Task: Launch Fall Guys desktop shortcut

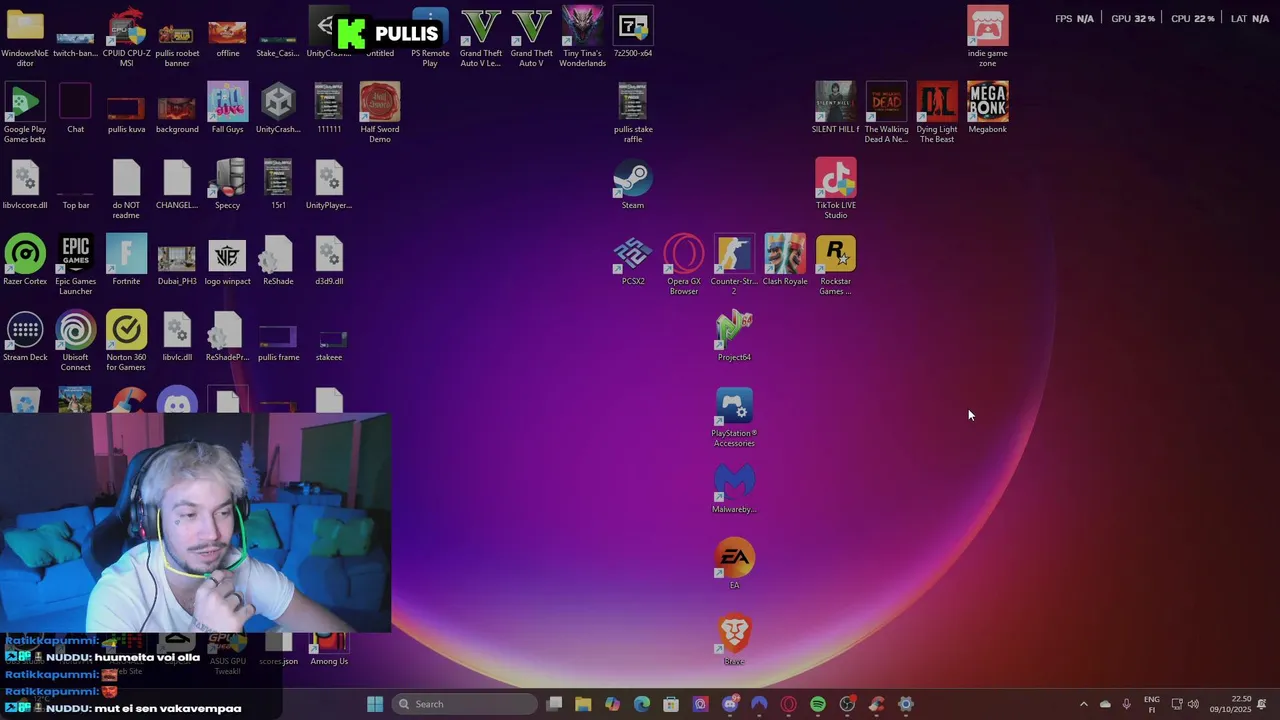Action: point(227,108)
